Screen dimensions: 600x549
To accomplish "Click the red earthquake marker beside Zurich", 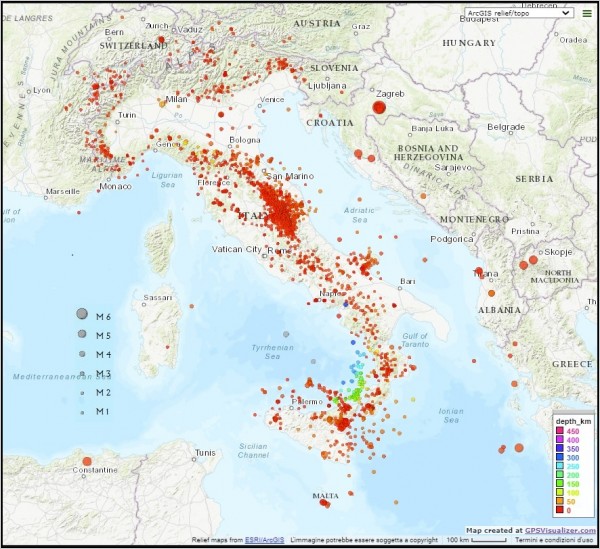I will [x=161, y=39].
